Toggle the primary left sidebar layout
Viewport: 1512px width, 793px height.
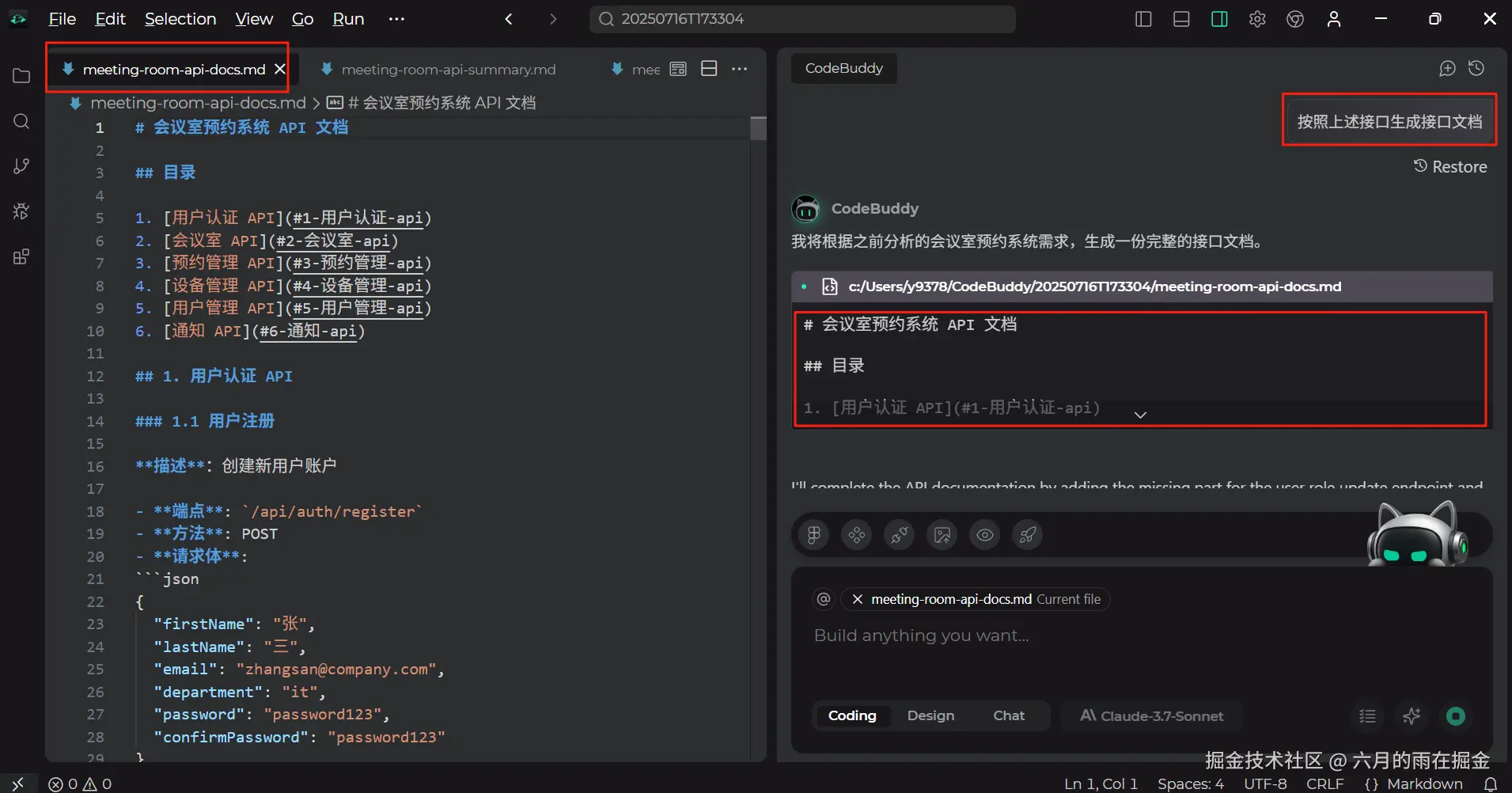(1143, 19)
